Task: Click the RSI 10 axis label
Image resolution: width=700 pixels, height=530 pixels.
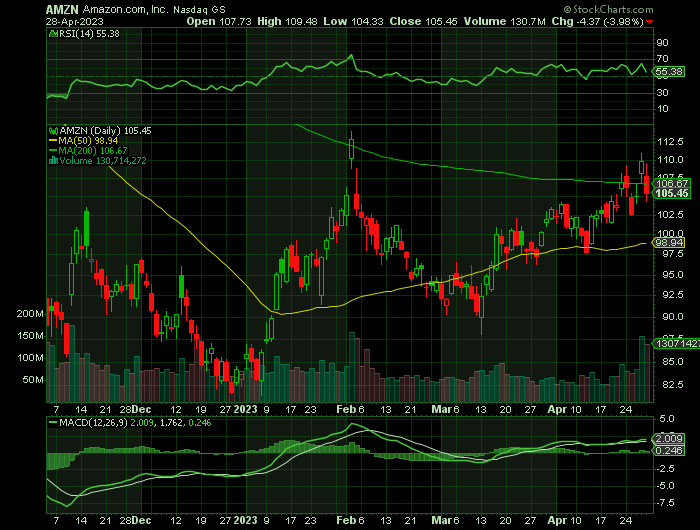Action: (662, 109)
